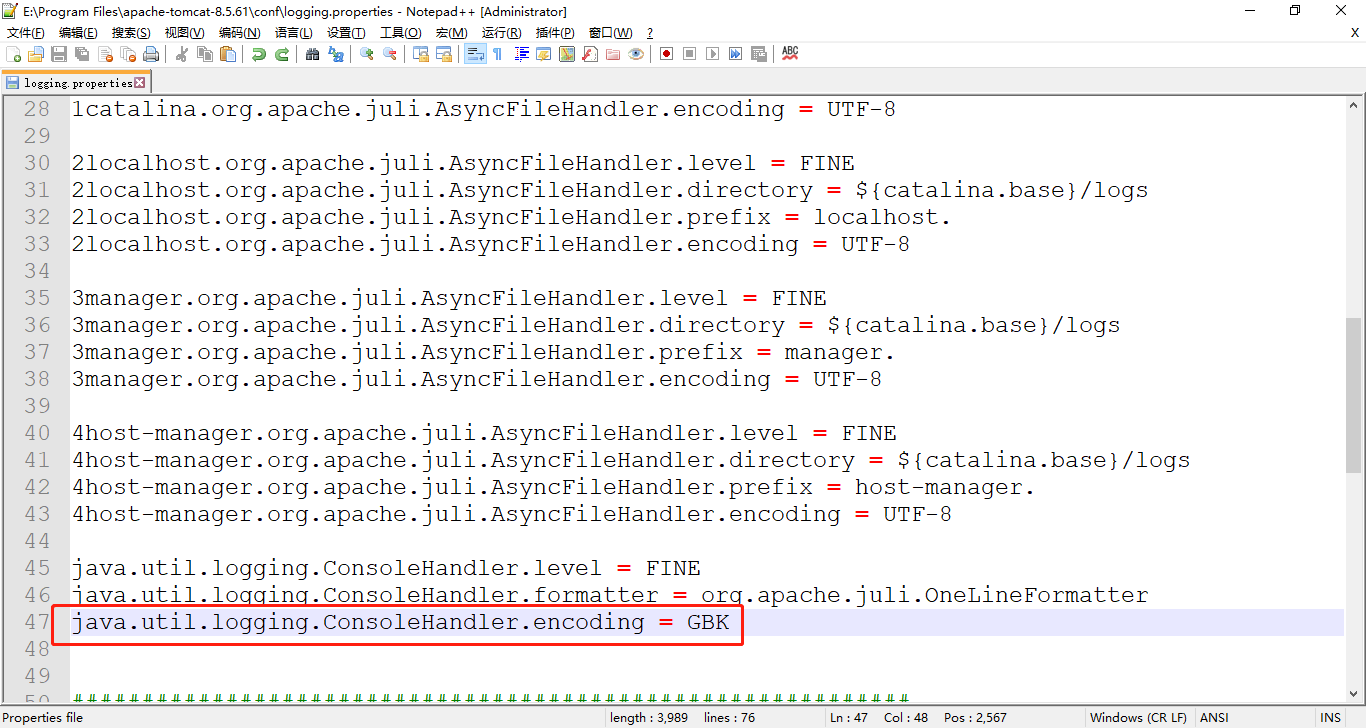Click the ANSI encoding status indicator
1366x728 pixels.
pos(1213,717)
